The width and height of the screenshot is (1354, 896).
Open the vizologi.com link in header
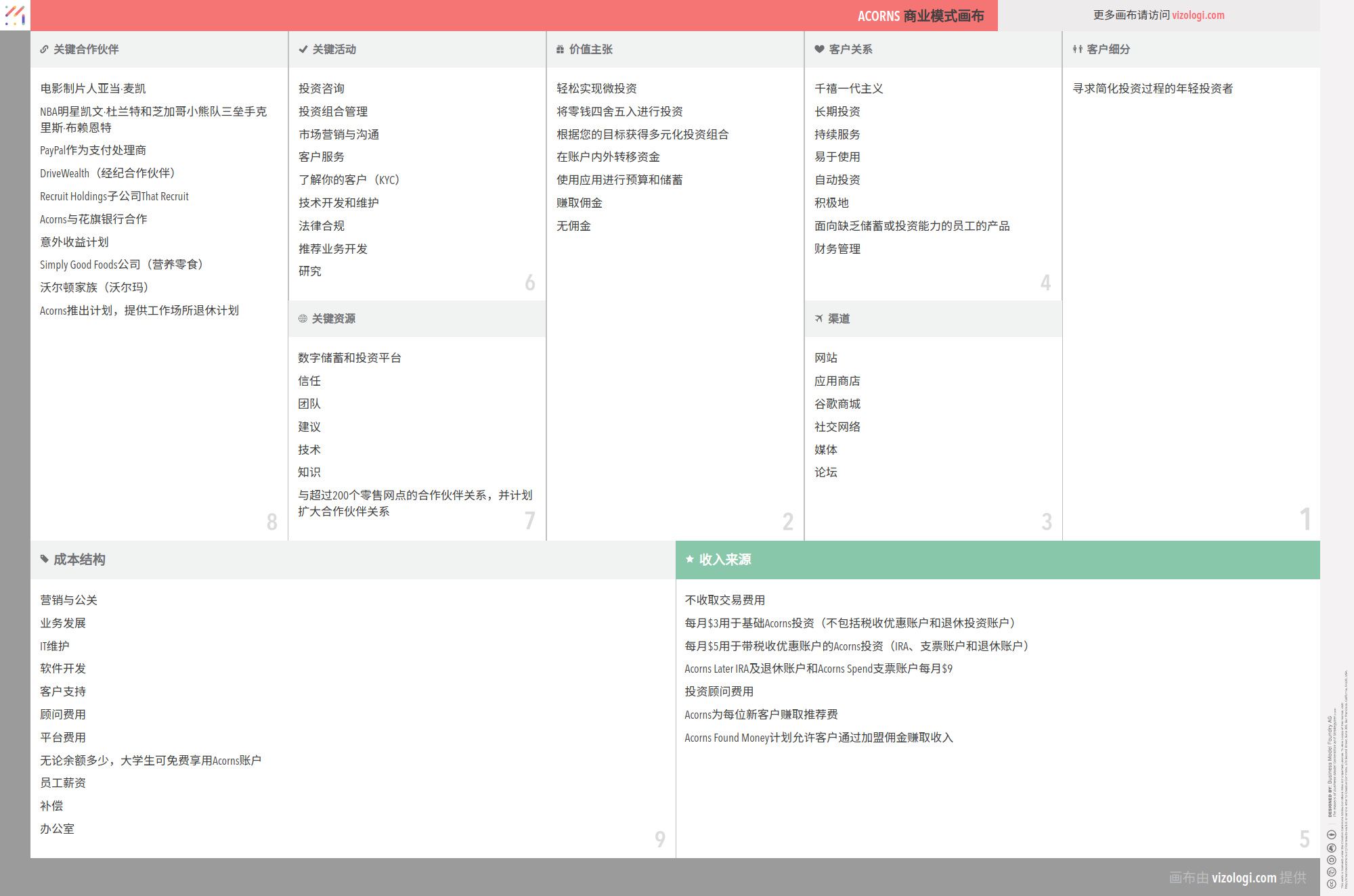point(1198,15)
